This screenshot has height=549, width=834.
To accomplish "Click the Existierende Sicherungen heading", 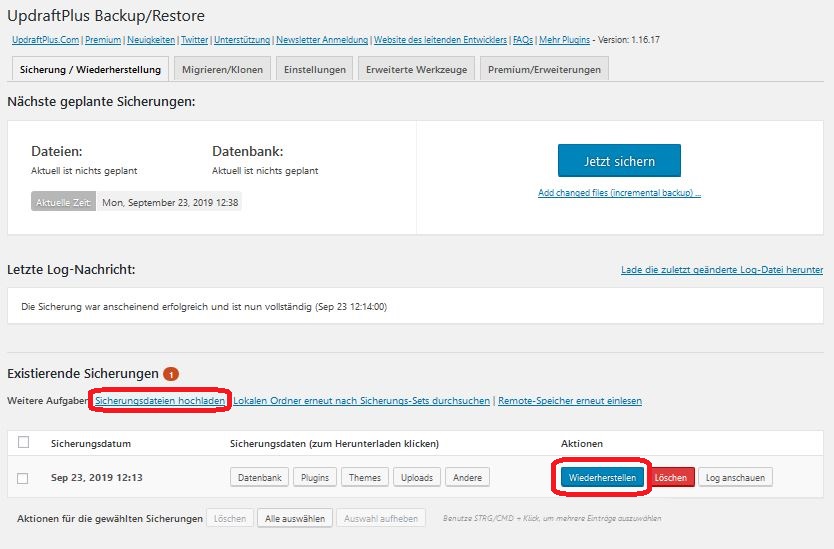I will [83, 374].
